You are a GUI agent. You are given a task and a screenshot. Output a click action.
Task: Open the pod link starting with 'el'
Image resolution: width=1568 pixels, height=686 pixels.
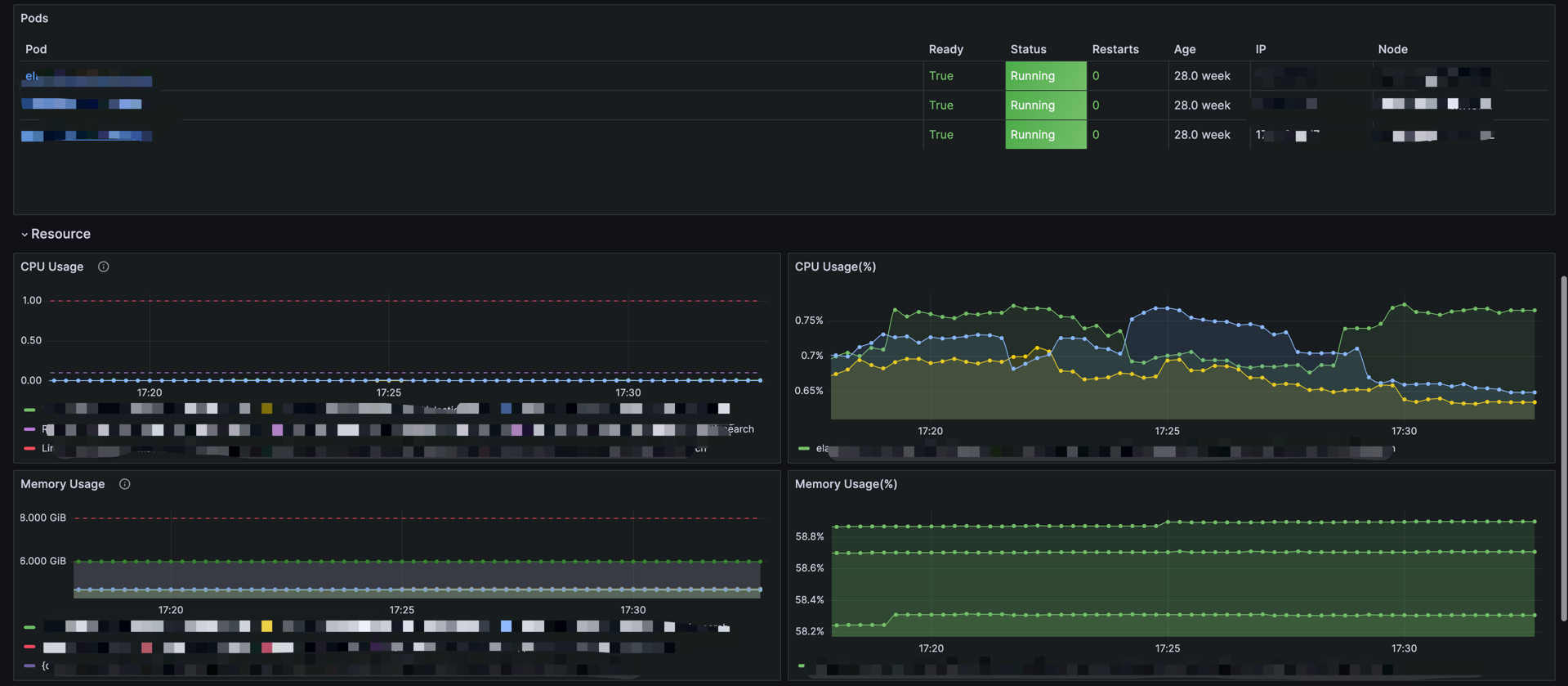(88, 77)
